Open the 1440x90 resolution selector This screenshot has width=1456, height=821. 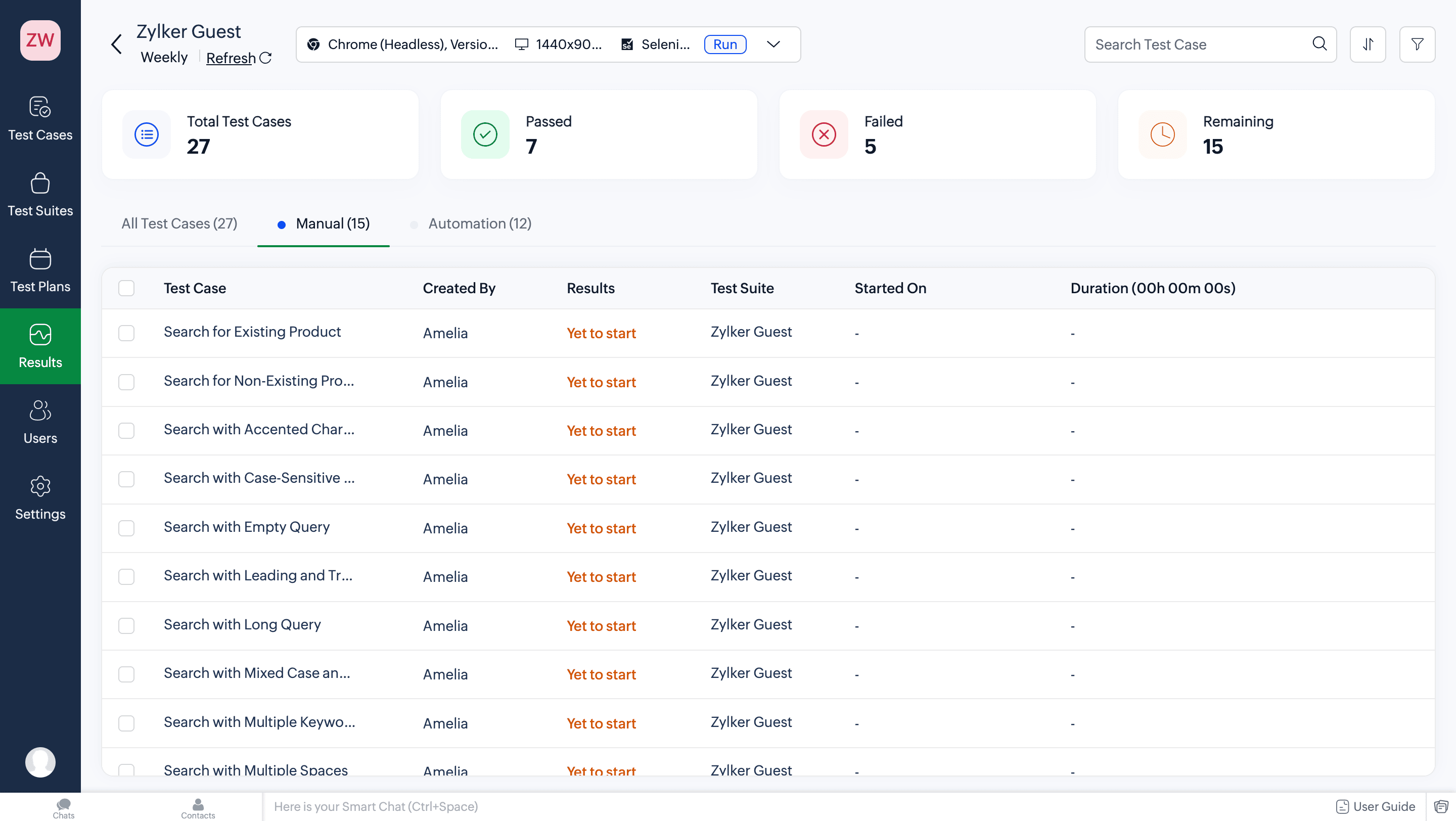point(559,44)
